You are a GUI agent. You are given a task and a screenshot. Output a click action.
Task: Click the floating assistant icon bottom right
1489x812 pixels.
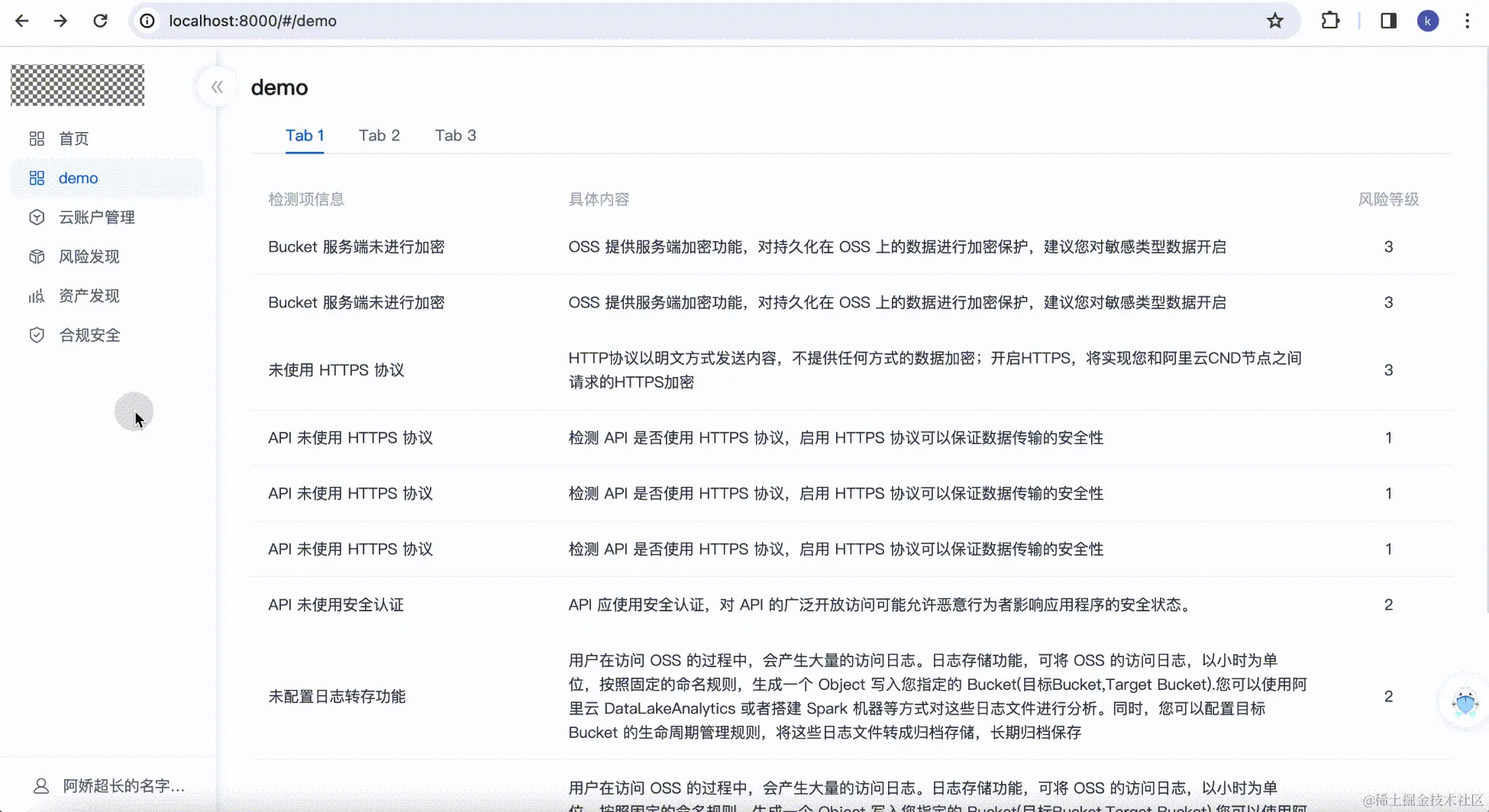pyautogui.click(x=1465, y=701)
